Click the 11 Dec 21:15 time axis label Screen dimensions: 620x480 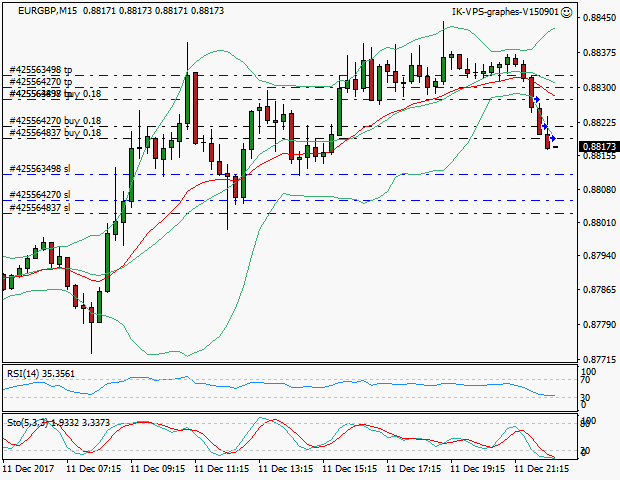[x=542, y=467]
